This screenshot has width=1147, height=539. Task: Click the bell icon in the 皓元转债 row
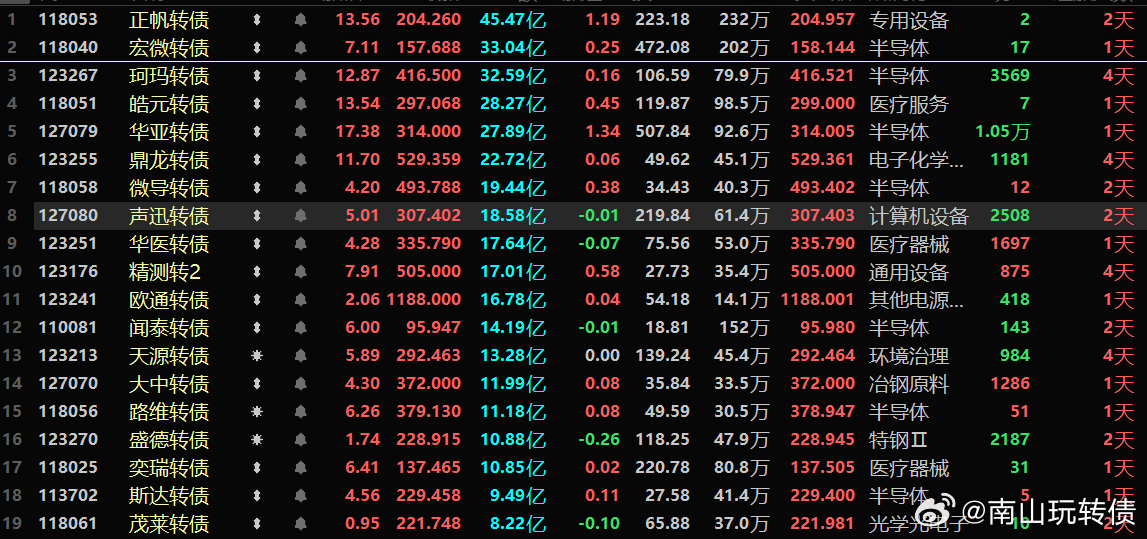[300, 104]
